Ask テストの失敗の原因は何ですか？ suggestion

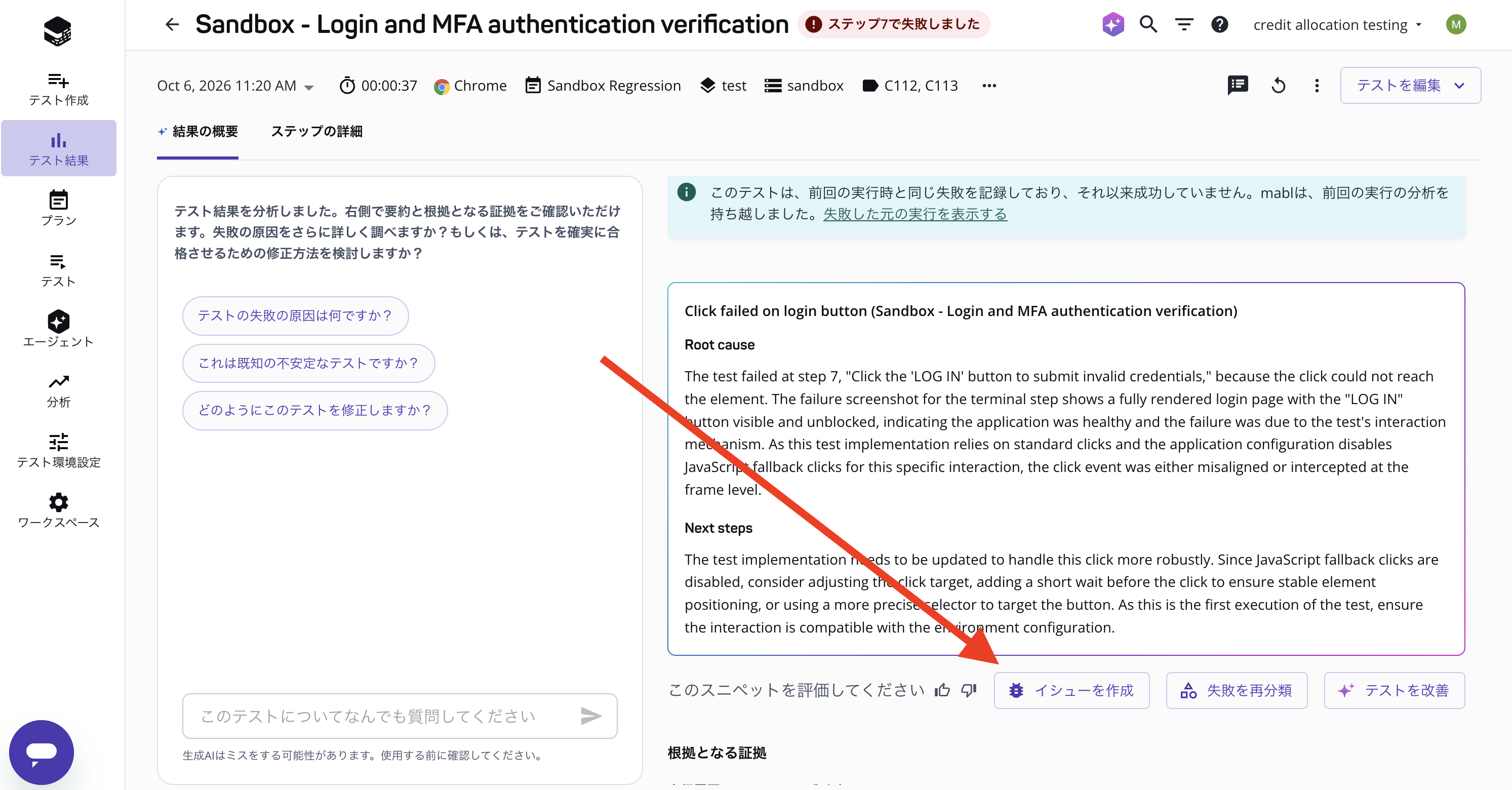295,316
